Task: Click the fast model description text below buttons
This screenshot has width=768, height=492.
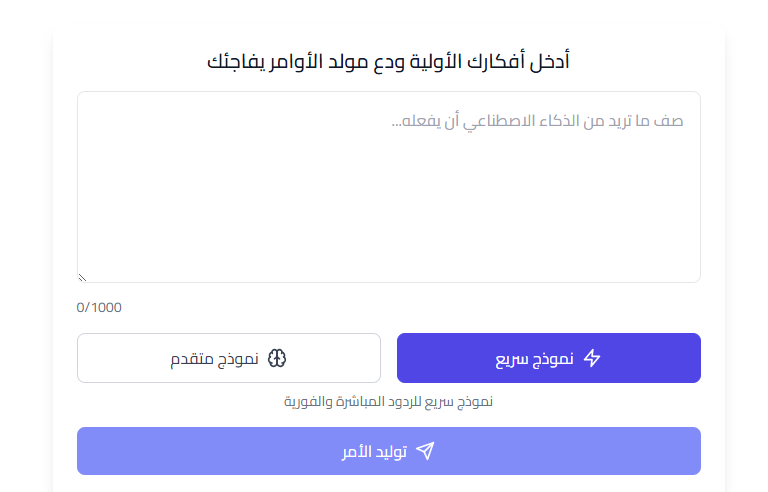Action: pyautogui.click(x=388, y=402)
